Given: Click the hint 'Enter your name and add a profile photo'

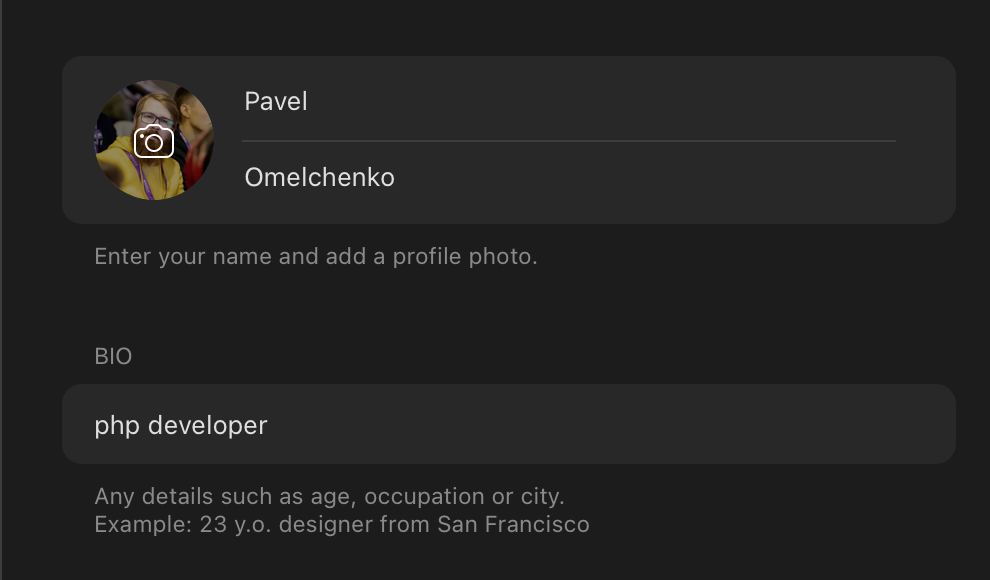Looking at the screenshot, I should coord(316,257).
